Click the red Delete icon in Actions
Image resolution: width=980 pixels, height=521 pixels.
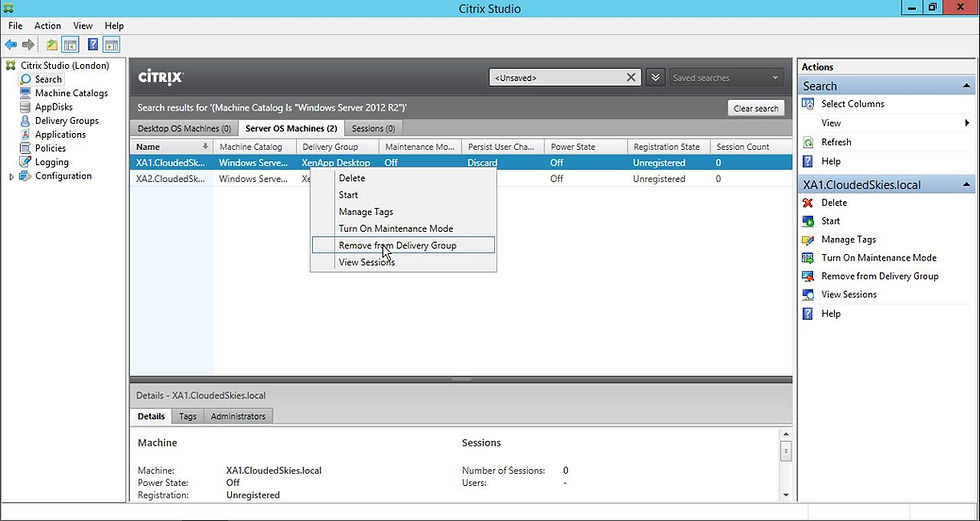808,202
